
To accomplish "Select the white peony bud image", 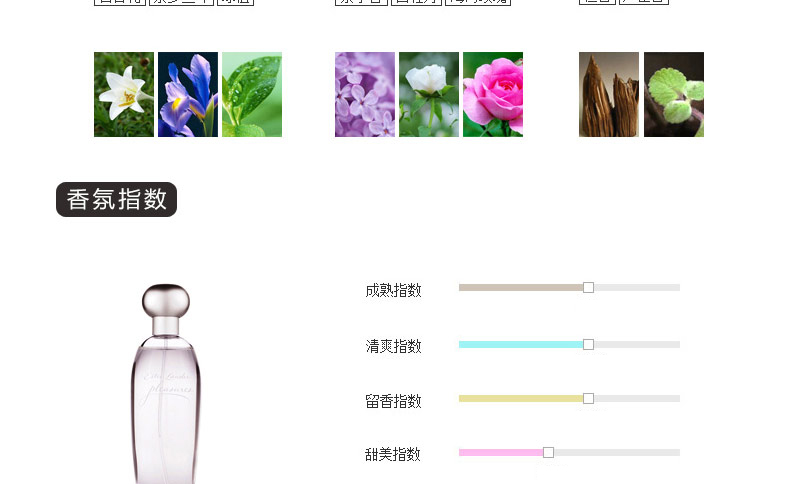I will [429, 94].
